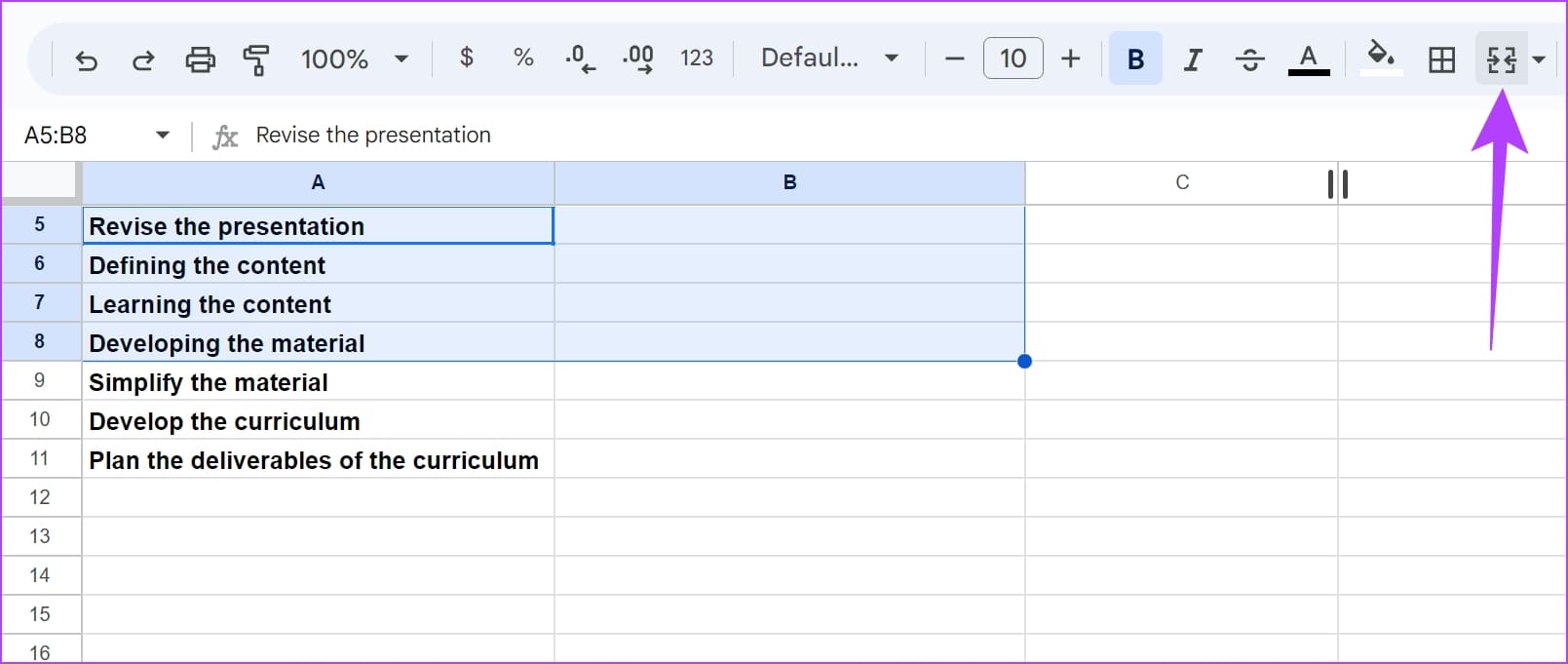Image resolution: width=1568 pixels, height=664 pixels.
Task: Select row 12 header
Action: tap(40, 497)
